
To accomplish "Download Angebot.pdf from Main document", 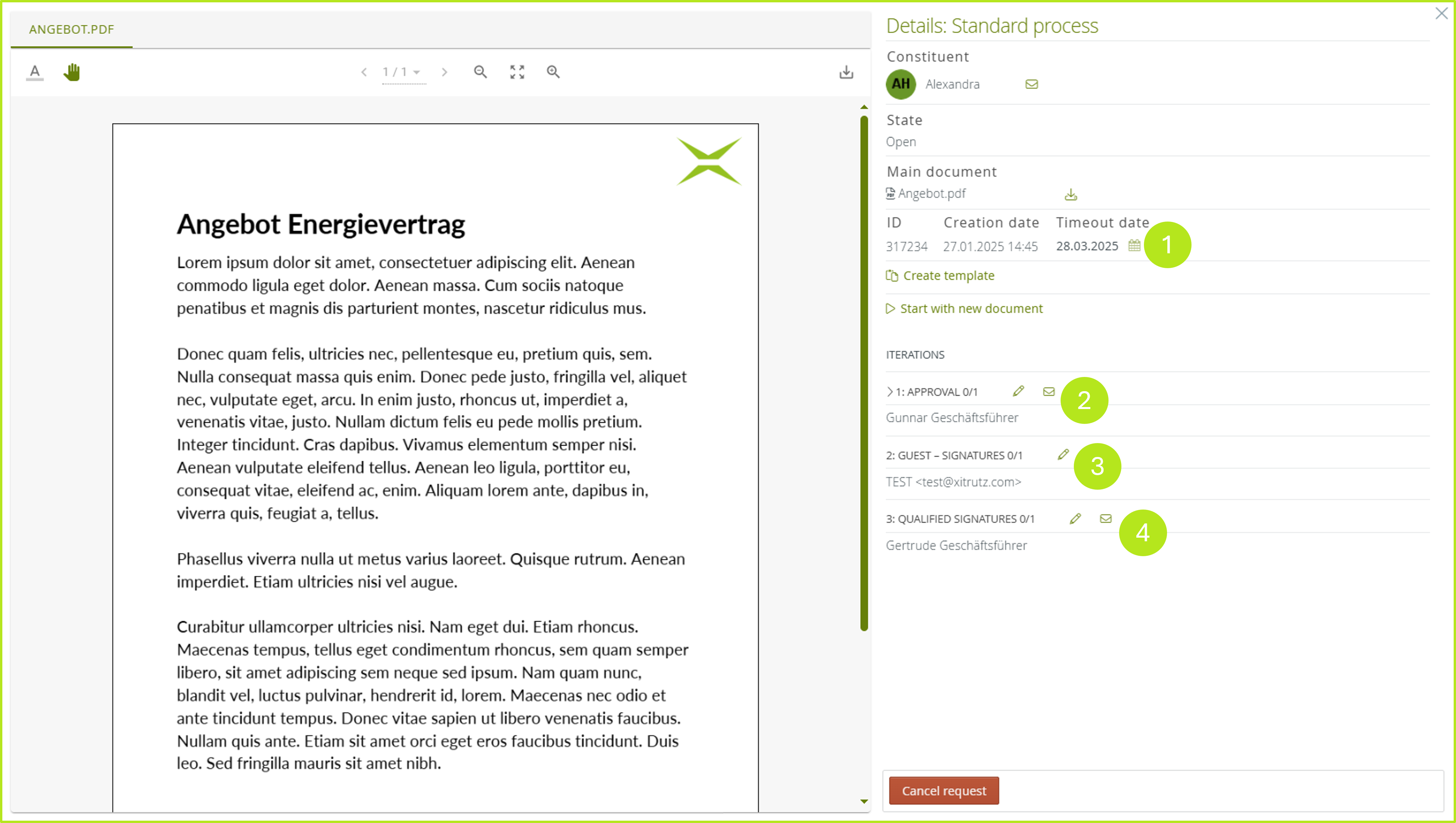I will coord(1071,195).
